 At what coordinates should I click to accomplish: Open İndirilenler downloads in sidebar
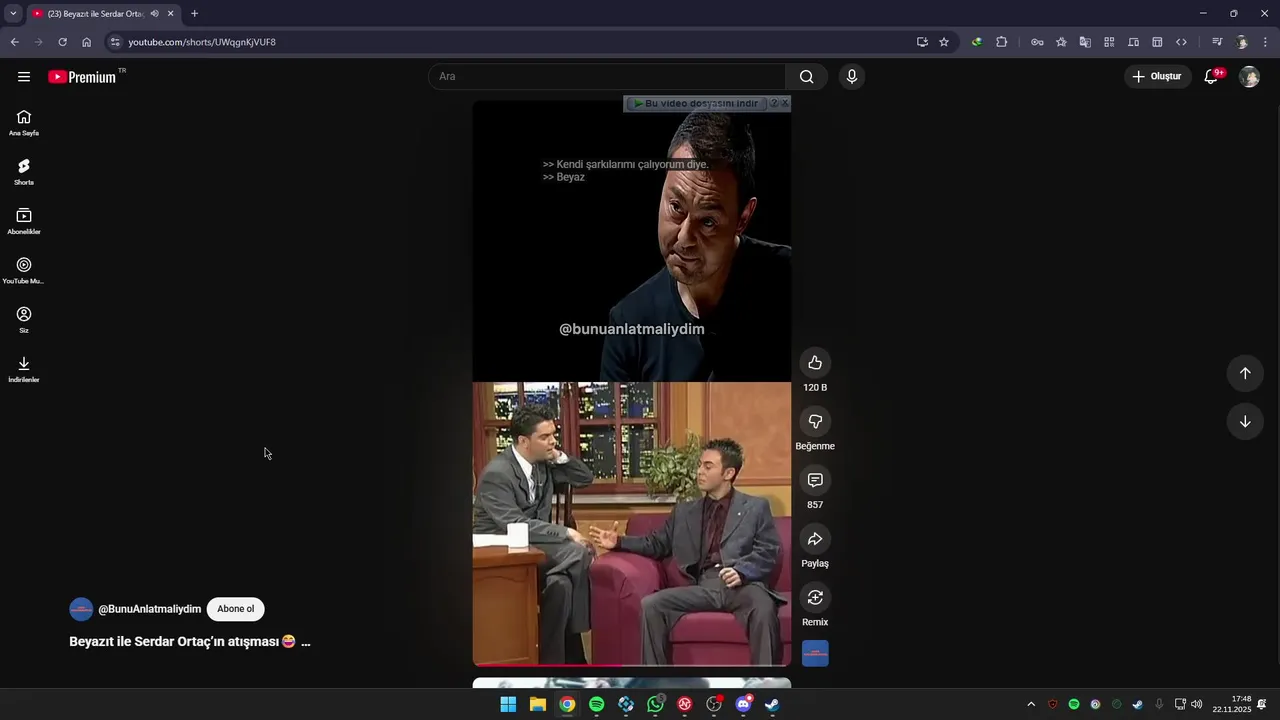[x=24, y=369]
